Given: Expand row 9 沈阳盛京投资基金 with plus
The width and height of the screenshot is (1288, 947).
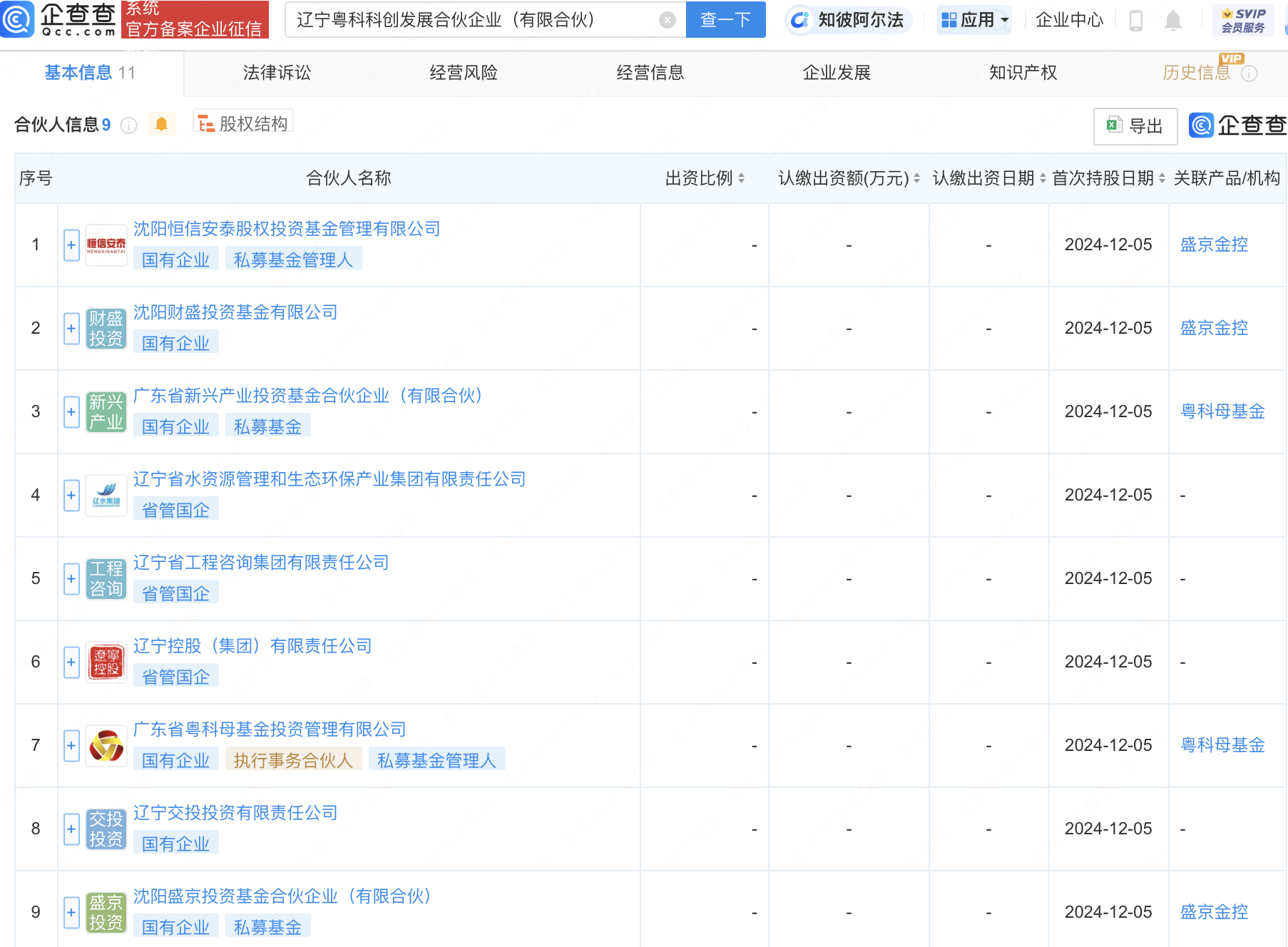Looking at the screenshot, I should point(71,913).
